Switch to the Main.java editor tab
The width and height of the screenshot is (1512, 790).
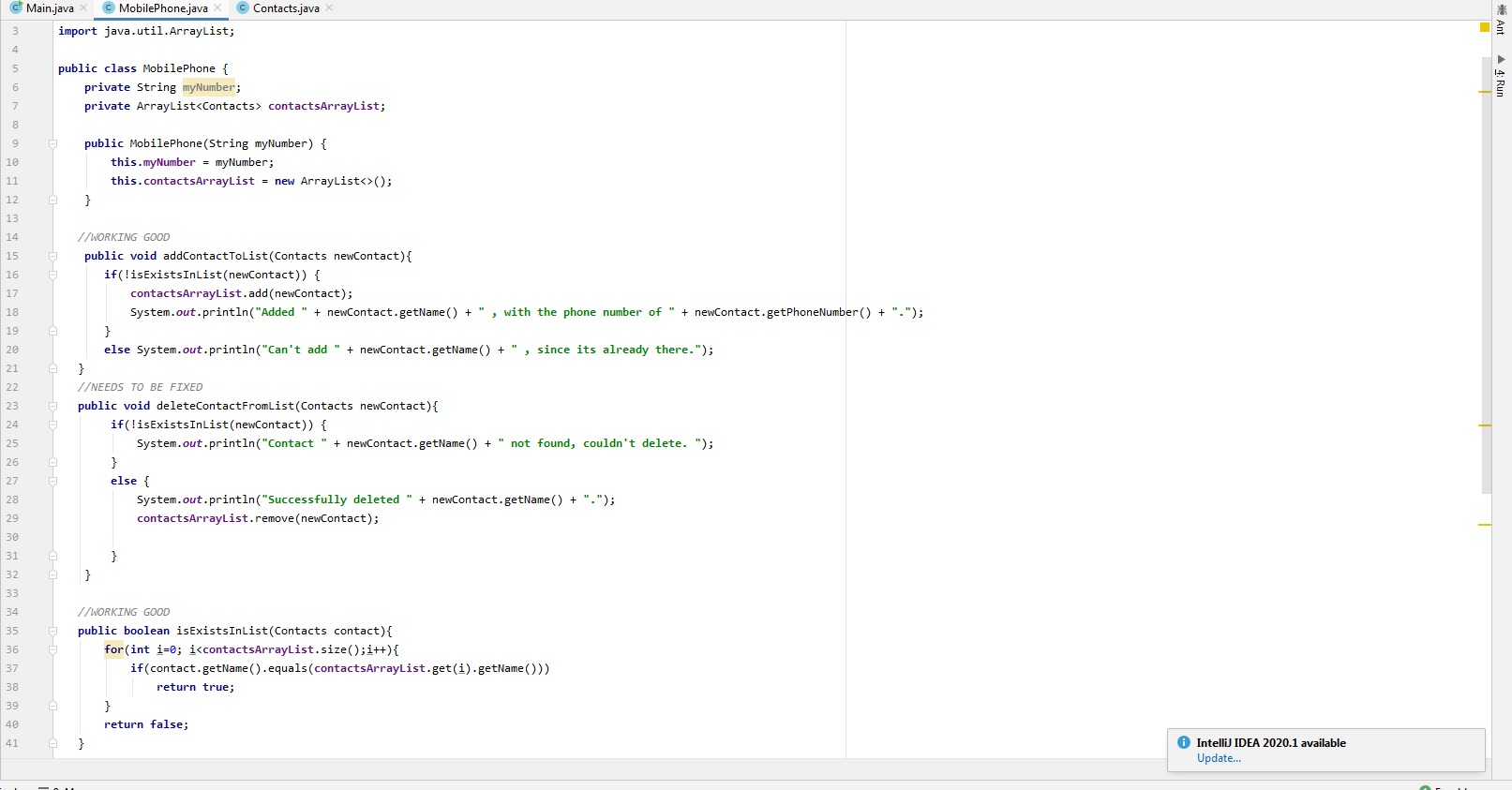coord(49,8)
